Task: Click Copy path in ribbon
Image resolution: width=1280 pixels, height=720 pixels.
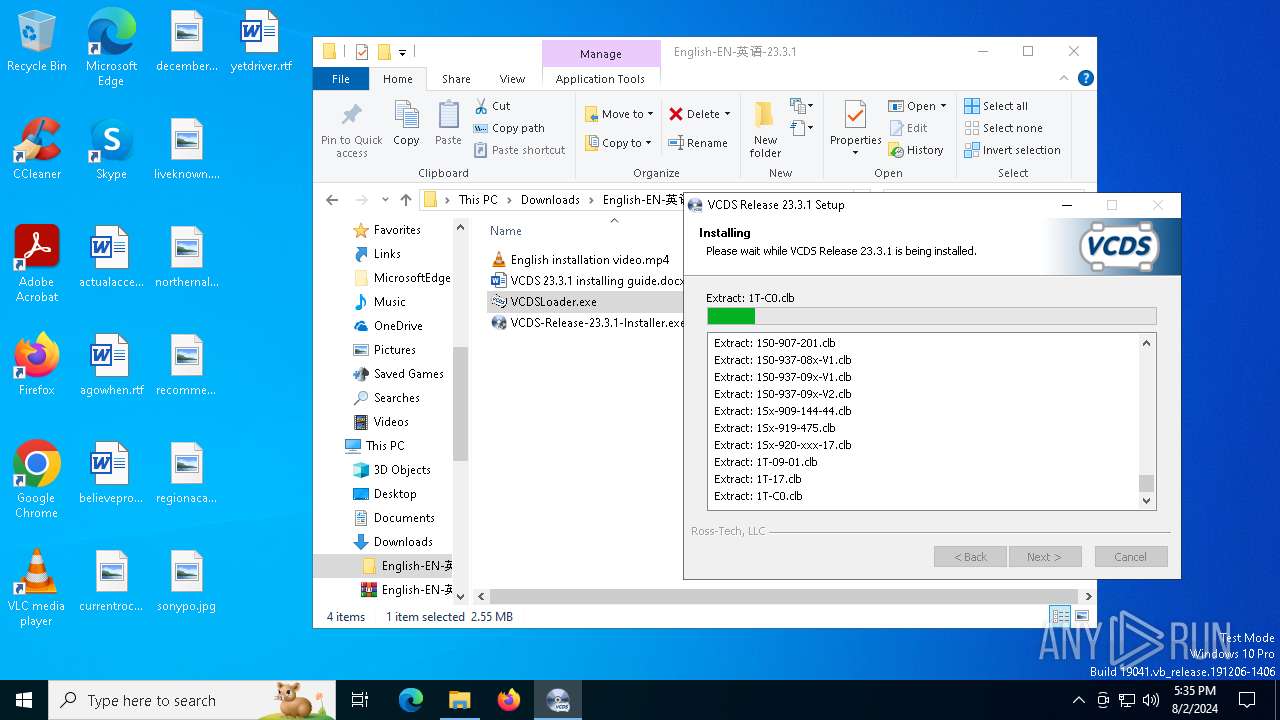Action: point(509,128)
